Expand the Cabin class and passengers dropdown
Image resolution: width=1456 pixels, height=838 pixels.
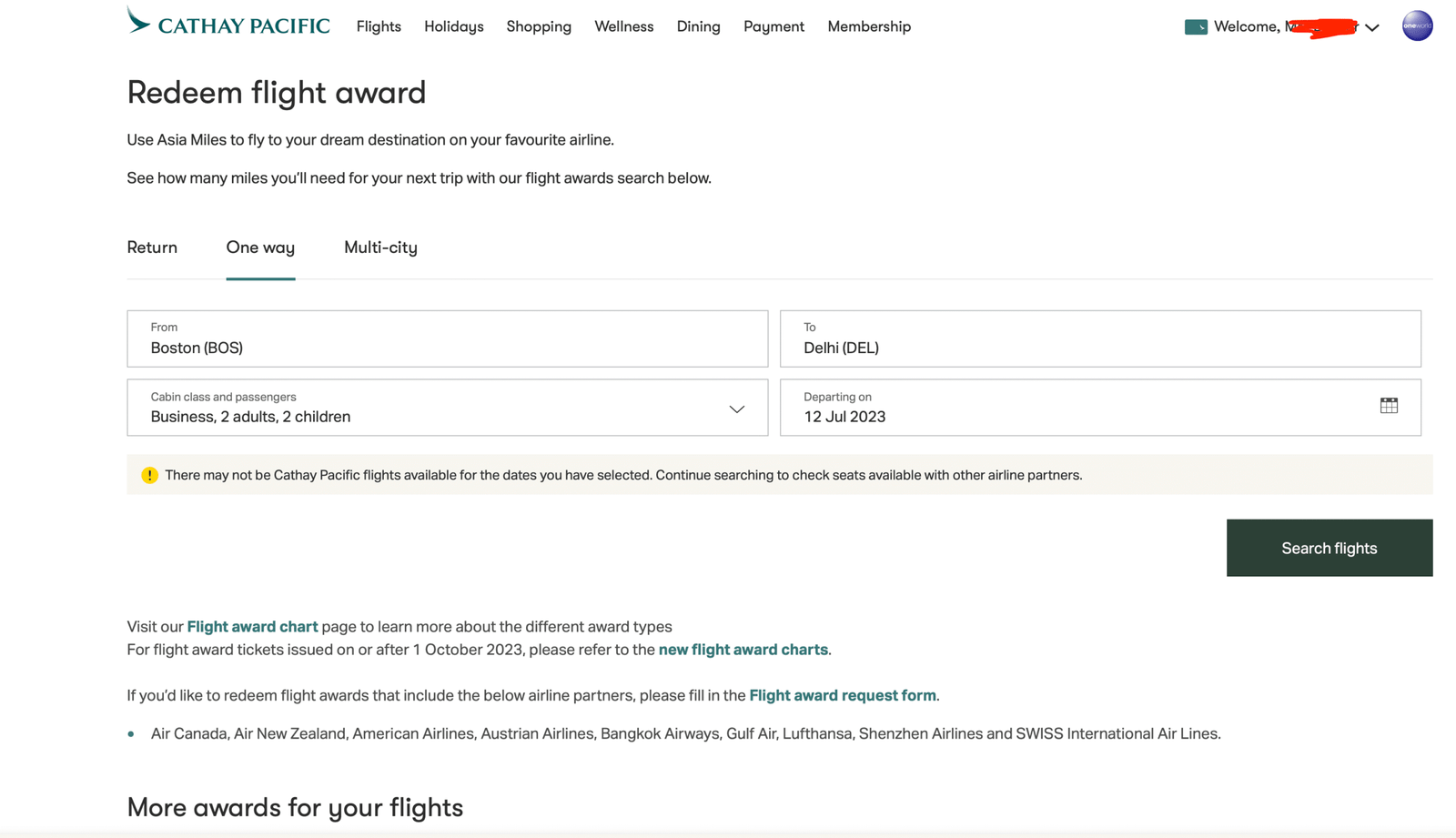click(736, 409)
